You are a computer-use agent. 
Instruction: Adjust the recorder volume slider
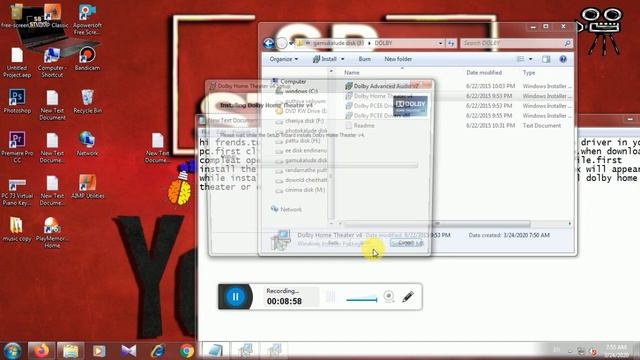tap(362, 299)
